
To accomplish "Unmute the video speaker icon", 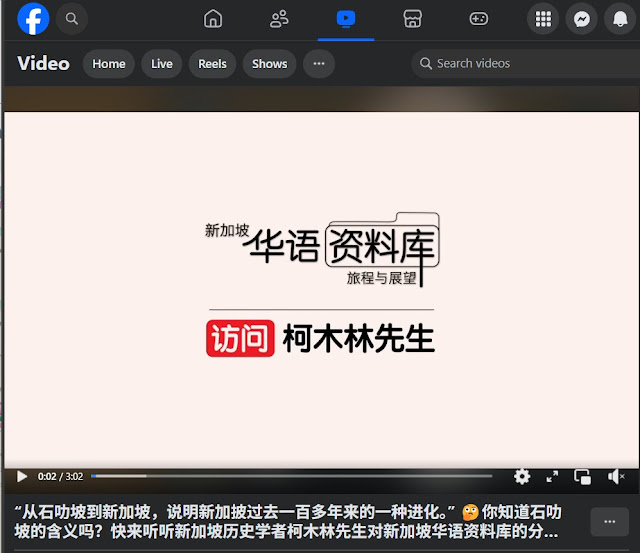I will tap(616, 476).
